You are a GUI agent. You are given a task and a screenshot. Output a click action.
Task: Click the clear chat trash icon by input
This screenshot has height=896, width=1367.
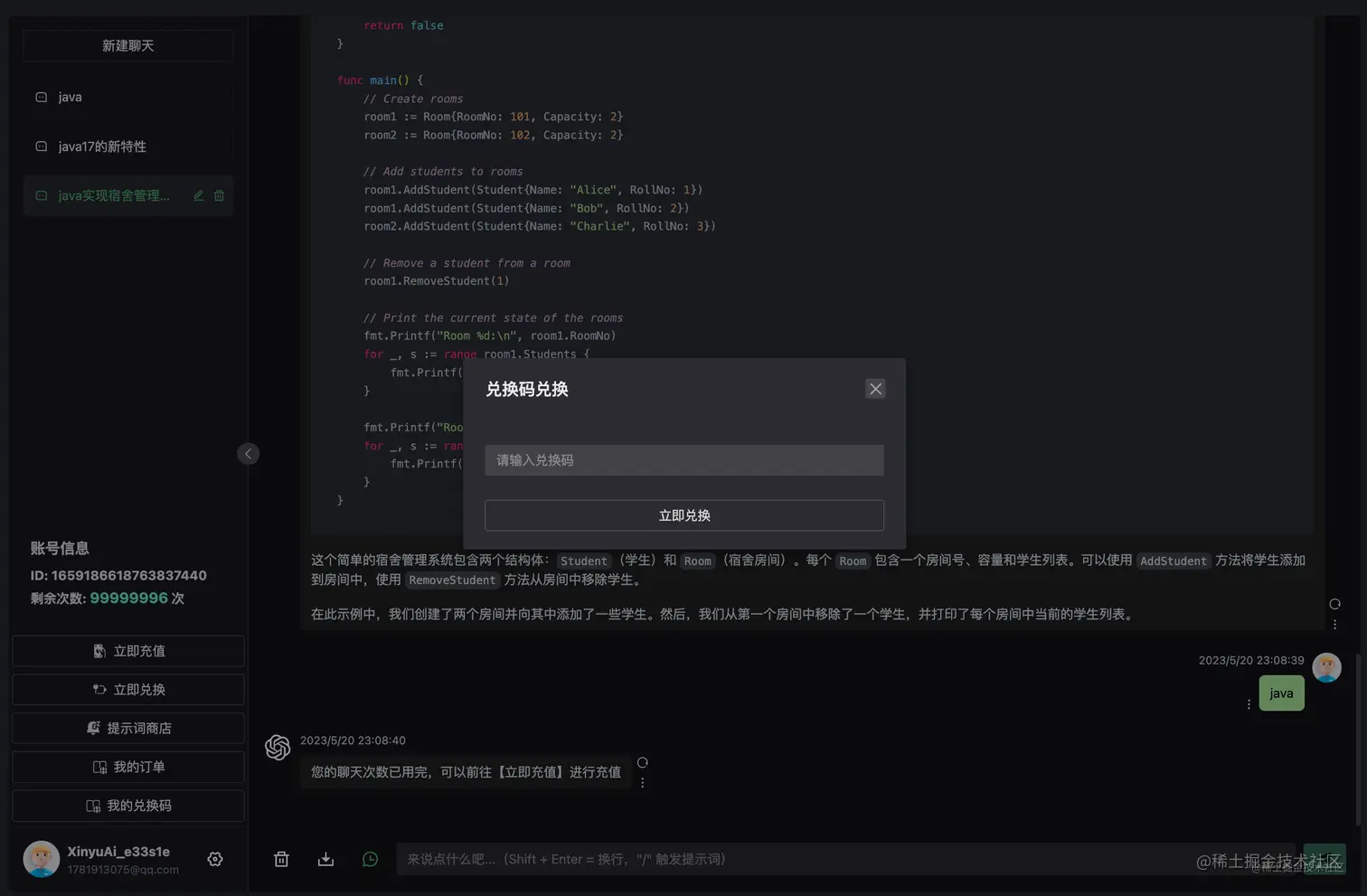281,859
